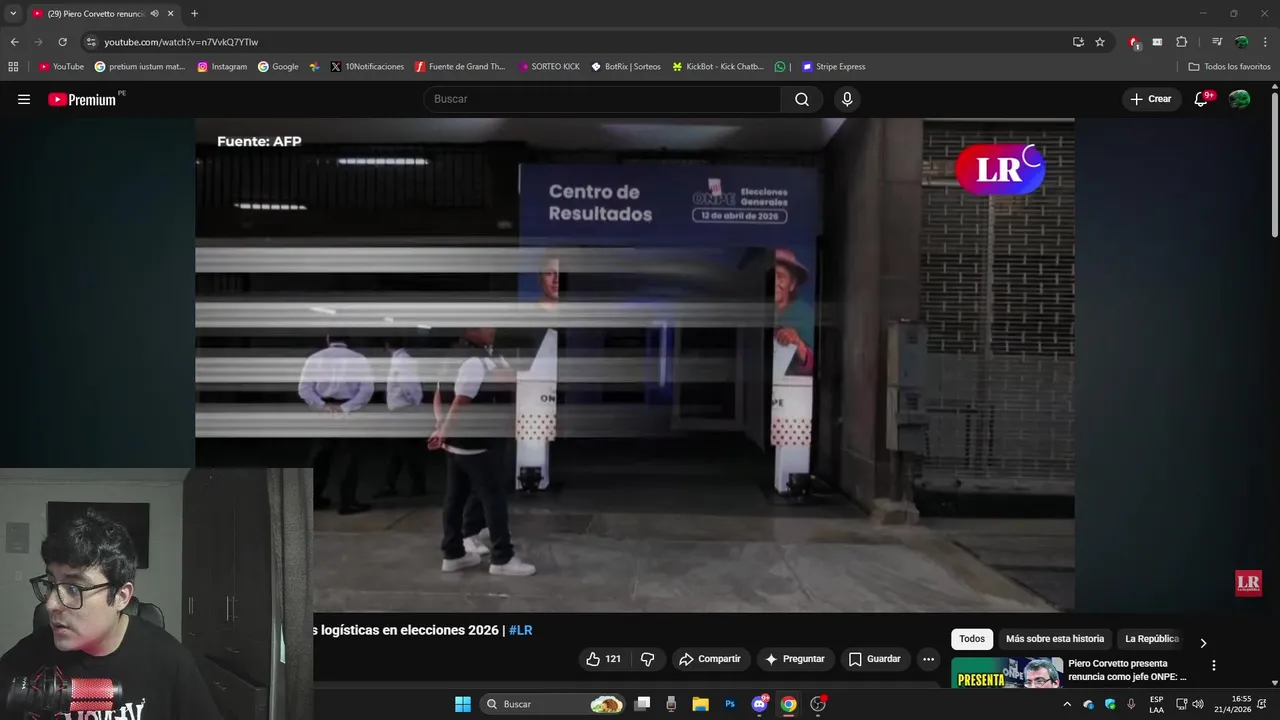The width and height of the screenshot is (1280, 720).
Task: Open the BotRix | Sorteos bookmark
Action: [x=626, y=67]
